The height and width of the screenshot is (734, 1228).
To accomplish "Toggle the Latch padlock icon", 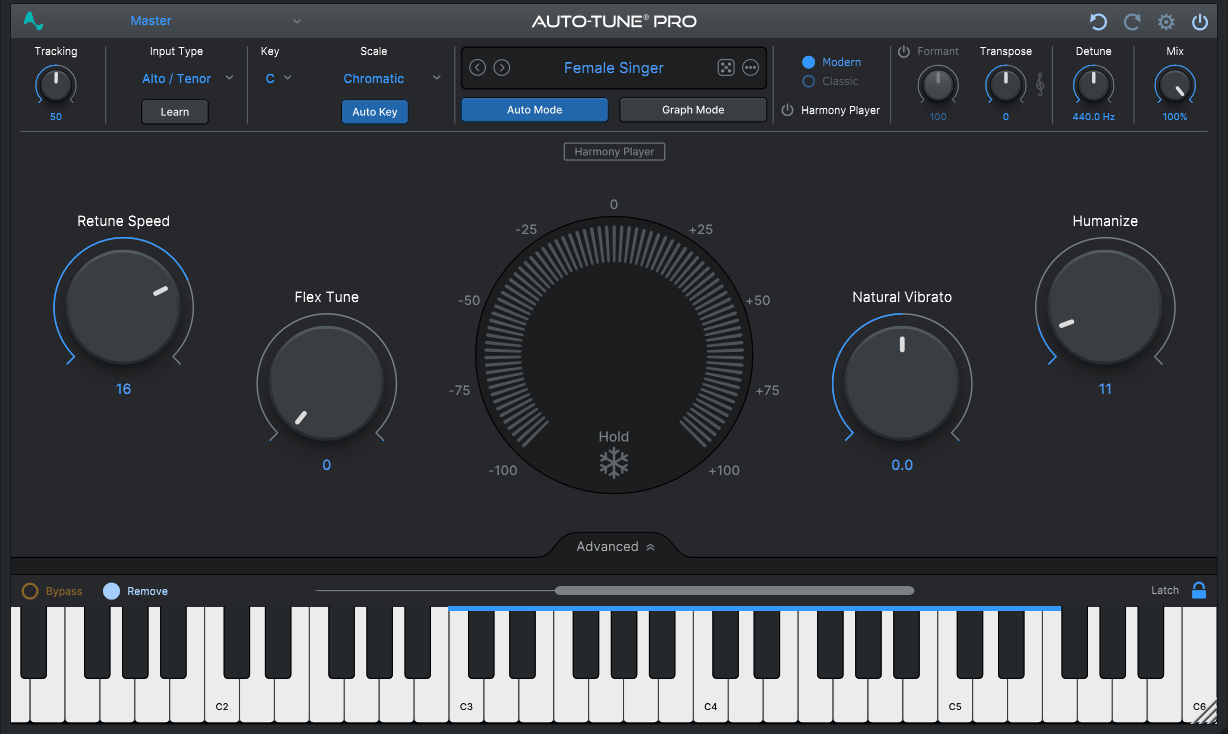I will [1199, 590].
